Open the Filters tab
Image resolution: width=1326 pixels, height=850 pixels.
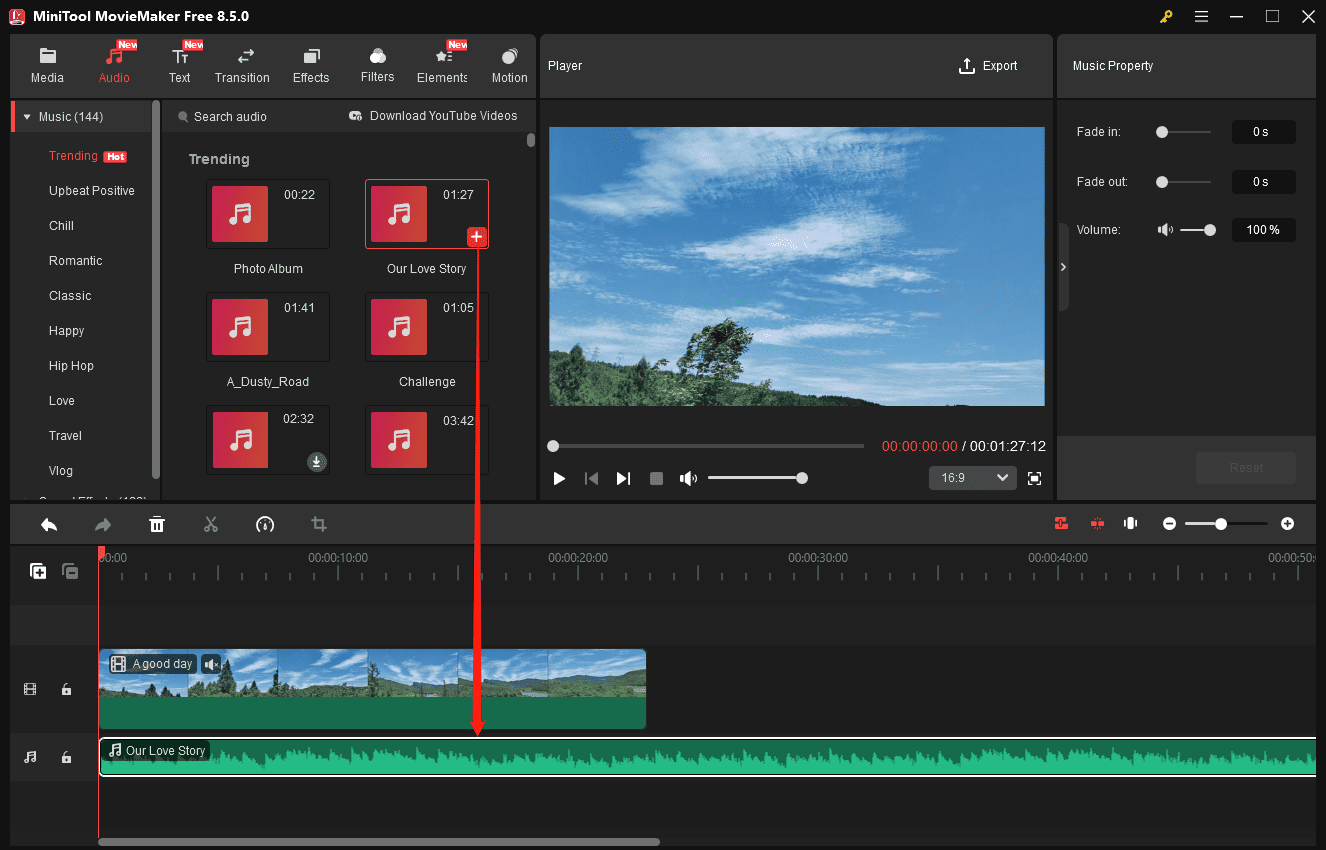point(377,63)
